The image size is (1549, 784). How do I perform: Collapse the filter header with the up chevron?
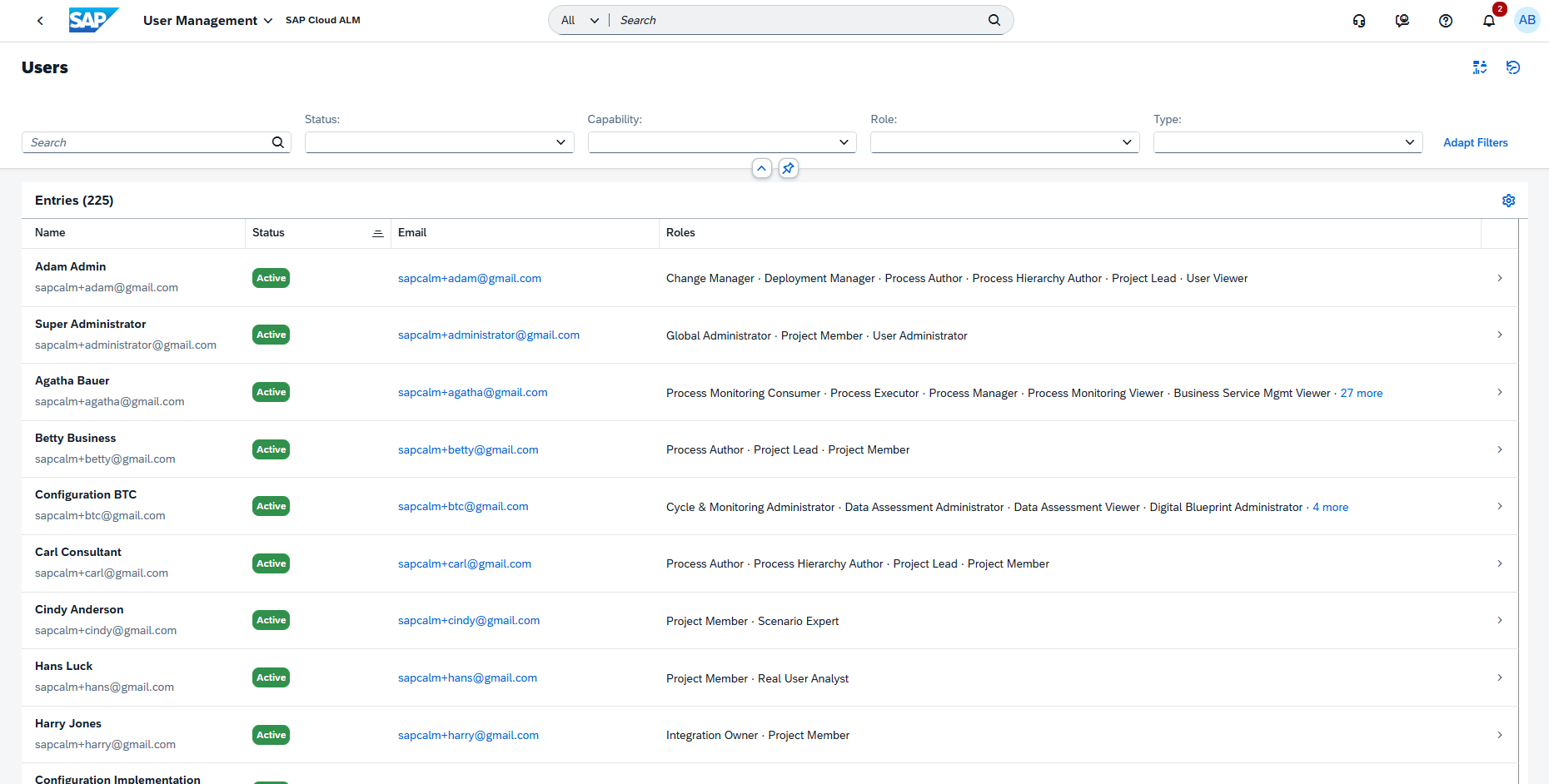click(x=761, y=168)
